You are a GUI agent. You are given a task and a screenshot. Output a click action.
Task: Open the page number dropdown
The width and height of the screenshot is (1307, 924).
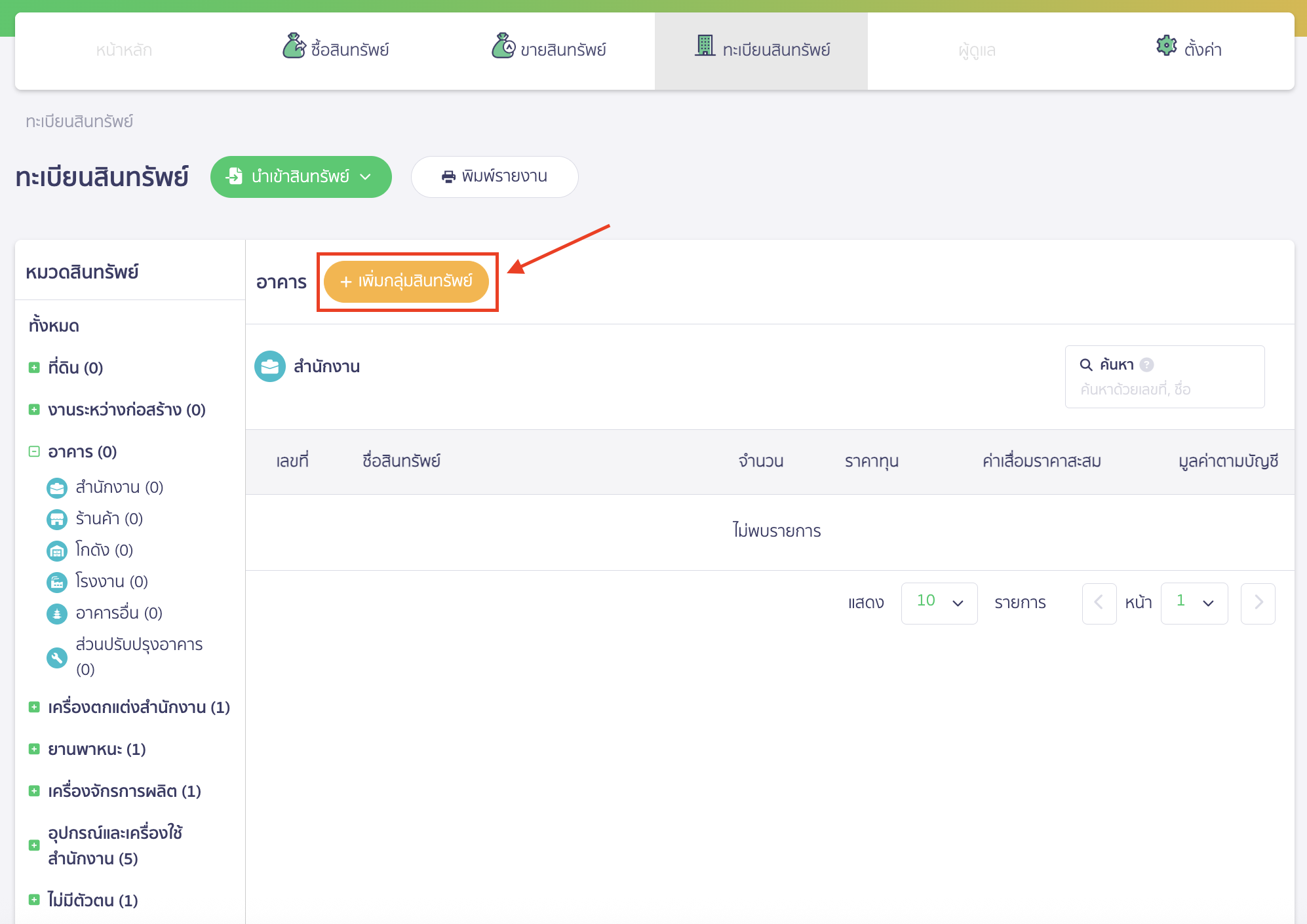point(1194,603)
